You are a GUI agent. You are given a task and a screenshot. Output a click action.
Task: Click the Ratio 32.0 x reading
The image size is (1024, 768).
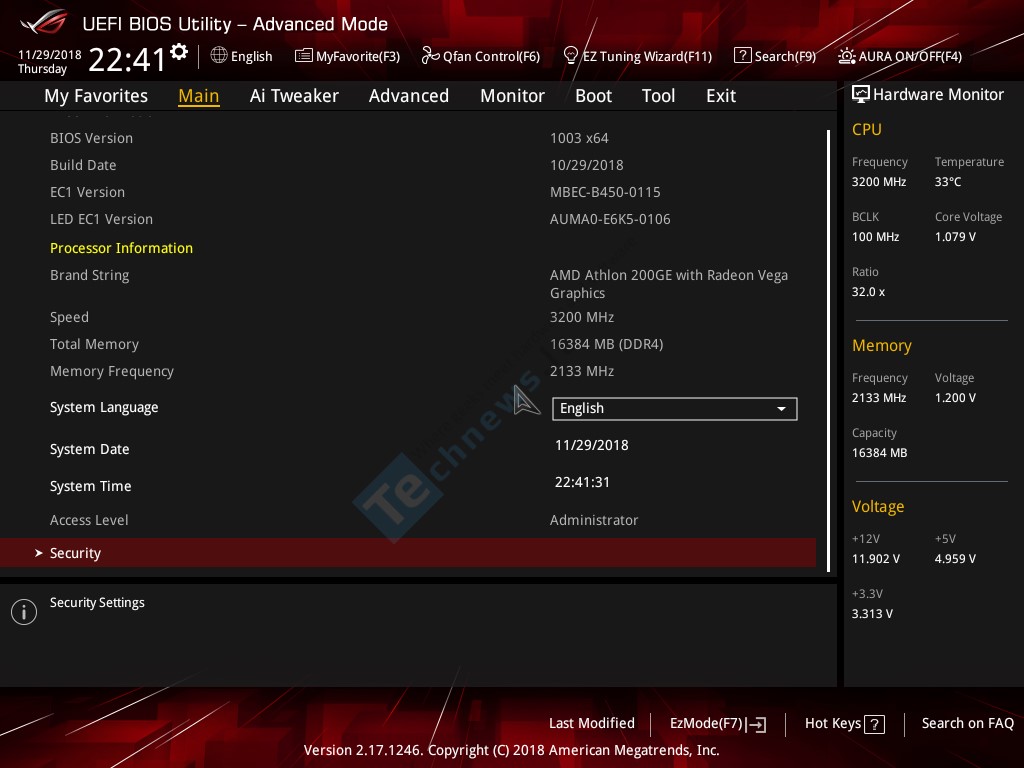click(x=868, y=292)
